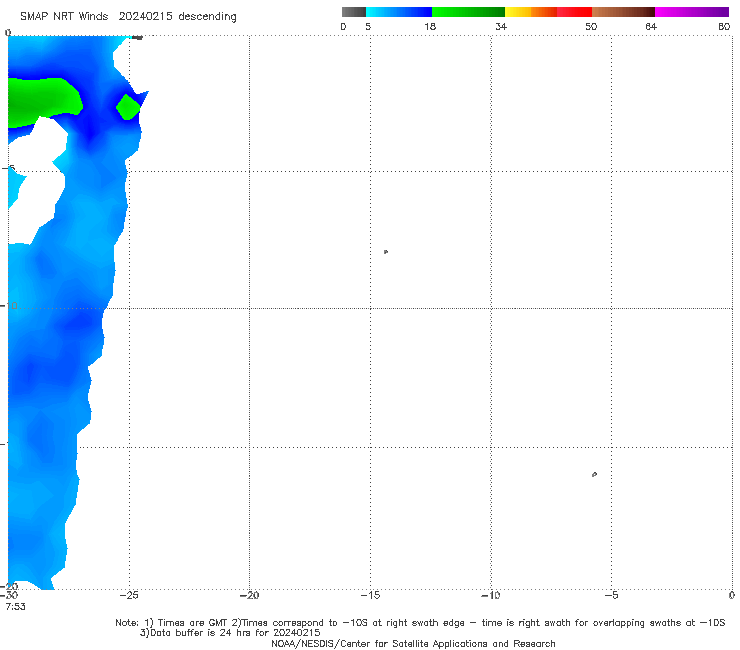Click the red segment of the color bar
Screen dimensions: 740x650
(x=575, y=12)
